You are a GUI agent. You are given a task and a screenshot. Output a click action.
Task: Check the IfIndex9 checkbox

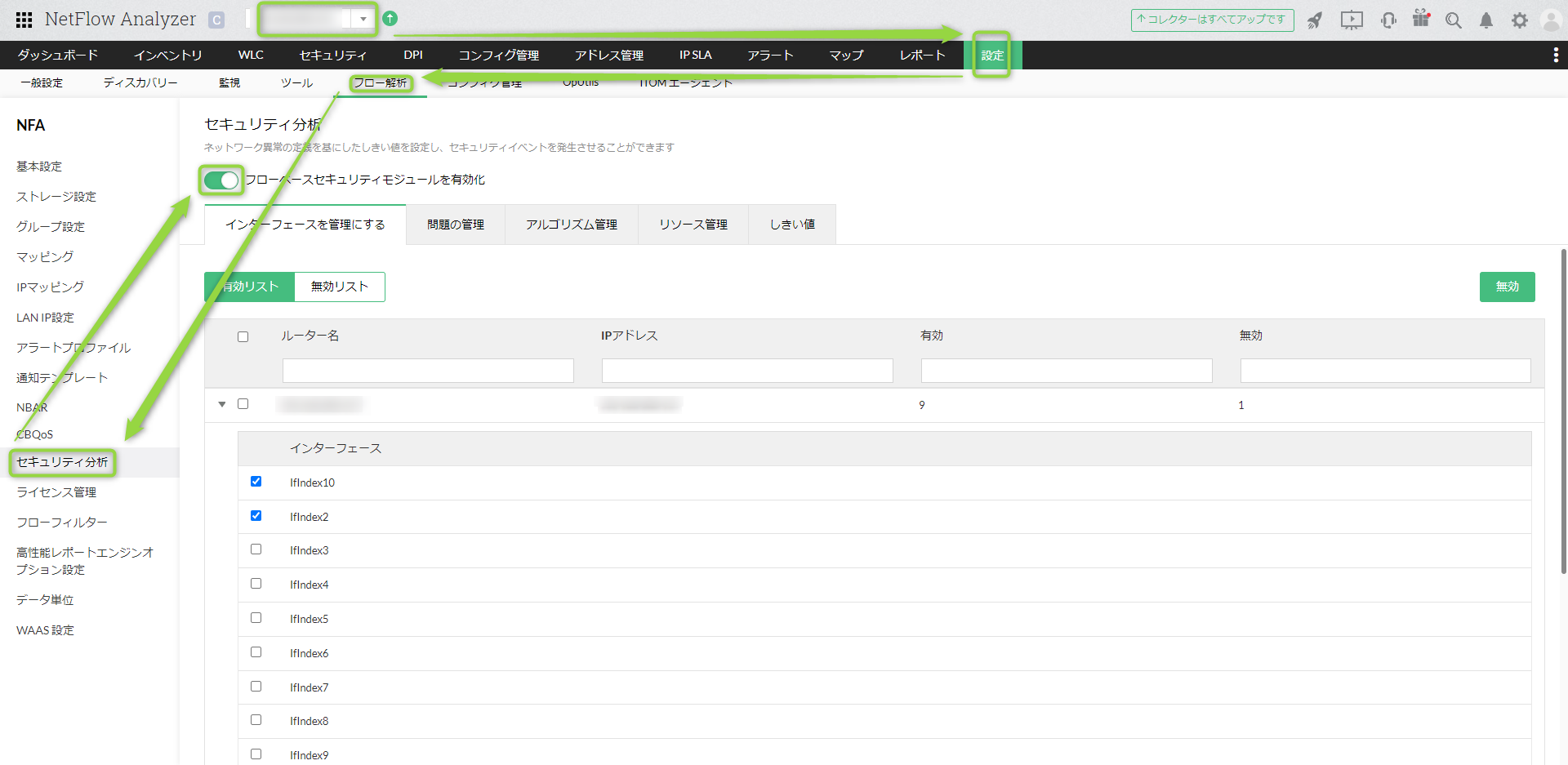256,754
